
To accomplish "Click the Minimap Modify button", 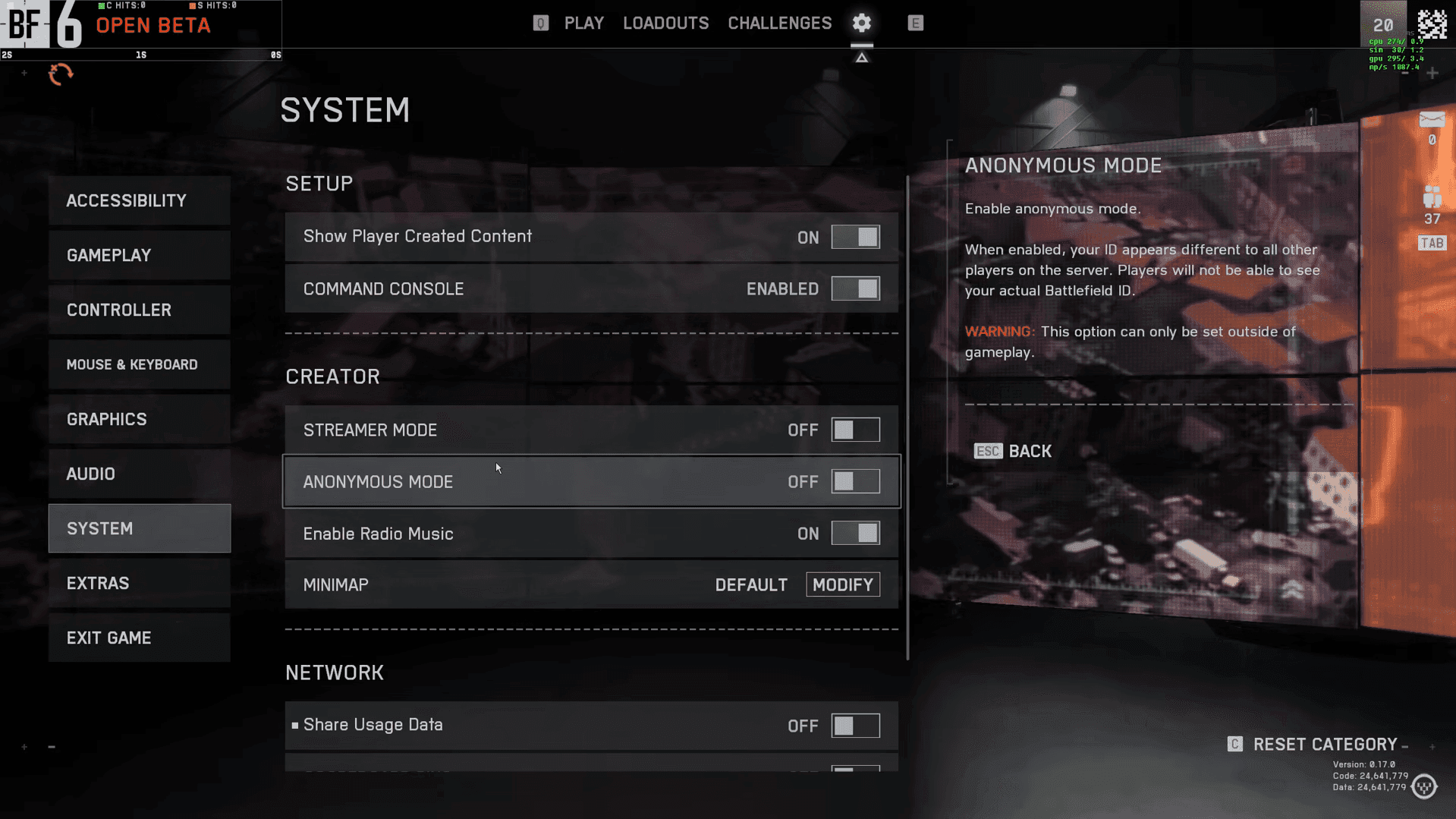I will click(842, 584).
